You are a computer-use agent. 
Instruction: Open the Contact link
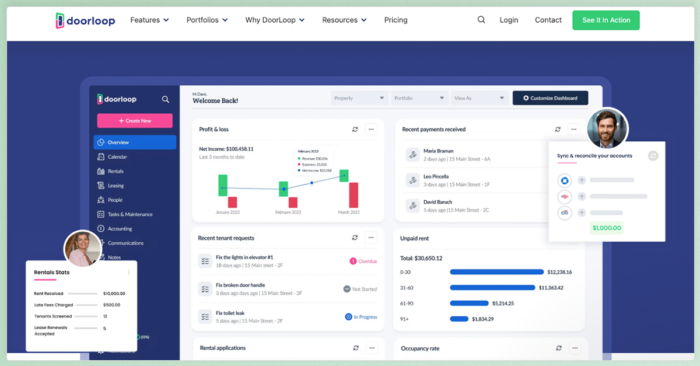tap(548, 20)
